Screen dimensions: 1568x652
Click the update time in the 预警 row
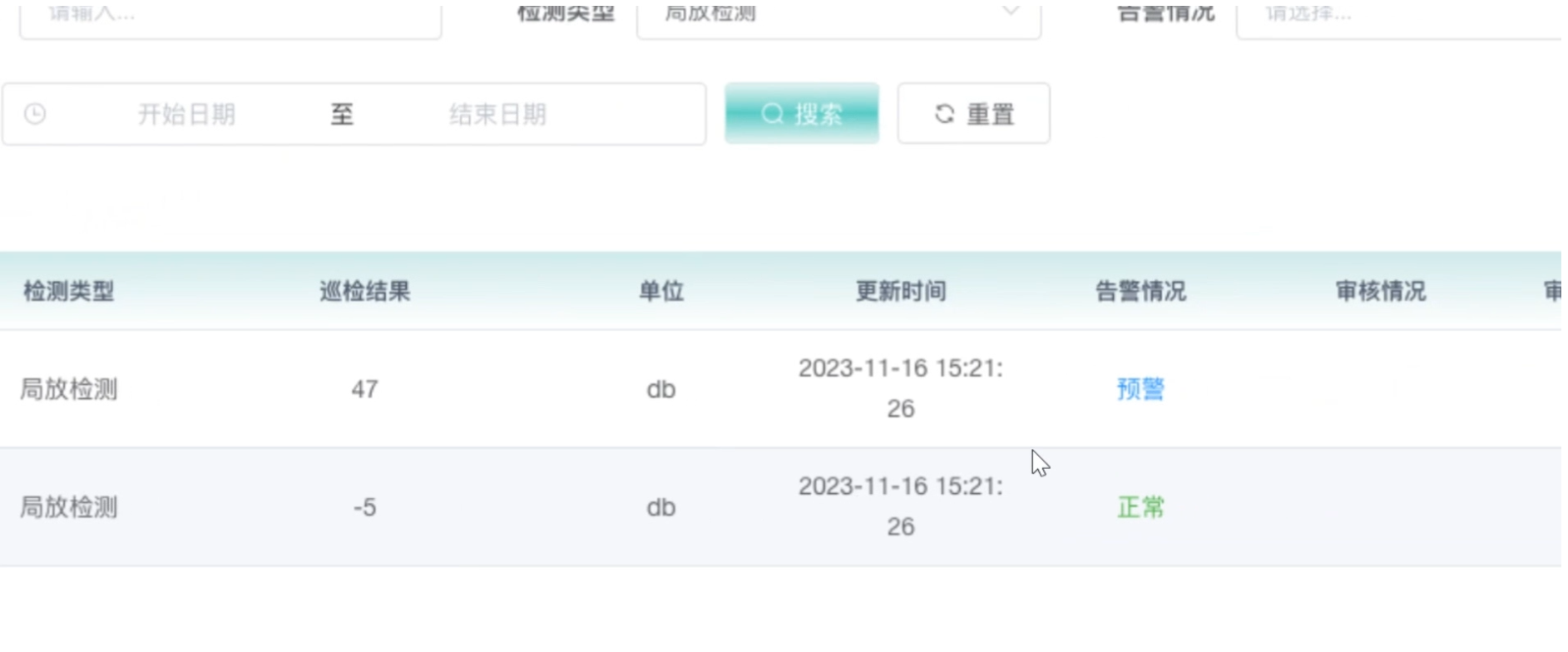click(901, 388)
